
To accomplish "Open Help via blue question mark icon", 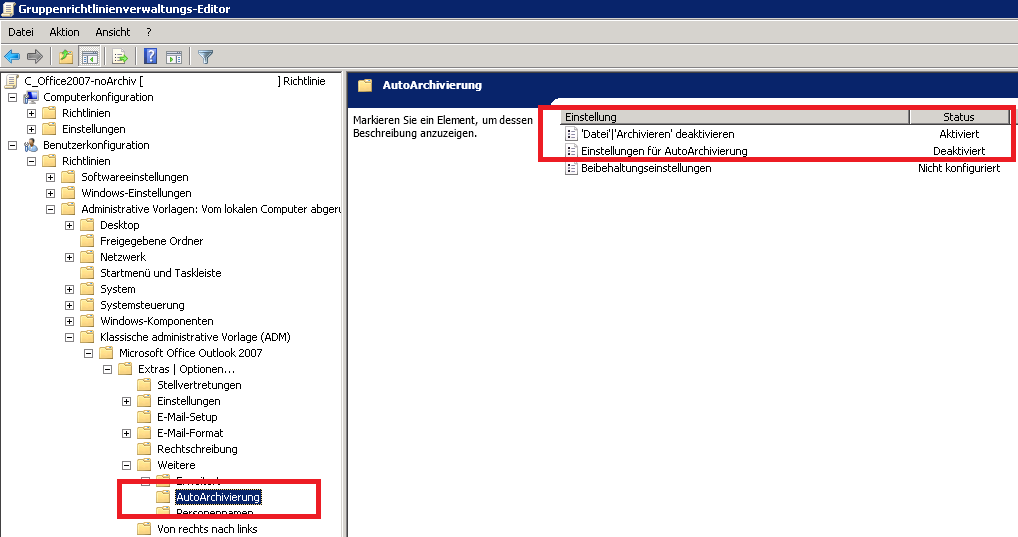I will click(151, 56).
